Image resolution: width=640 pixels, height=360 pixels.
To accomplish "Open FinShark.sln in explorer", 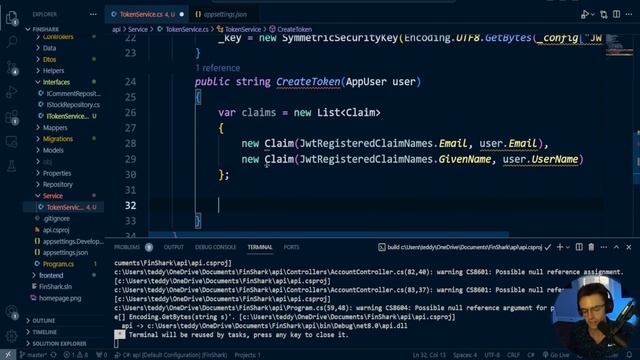I will coord(55,287).
